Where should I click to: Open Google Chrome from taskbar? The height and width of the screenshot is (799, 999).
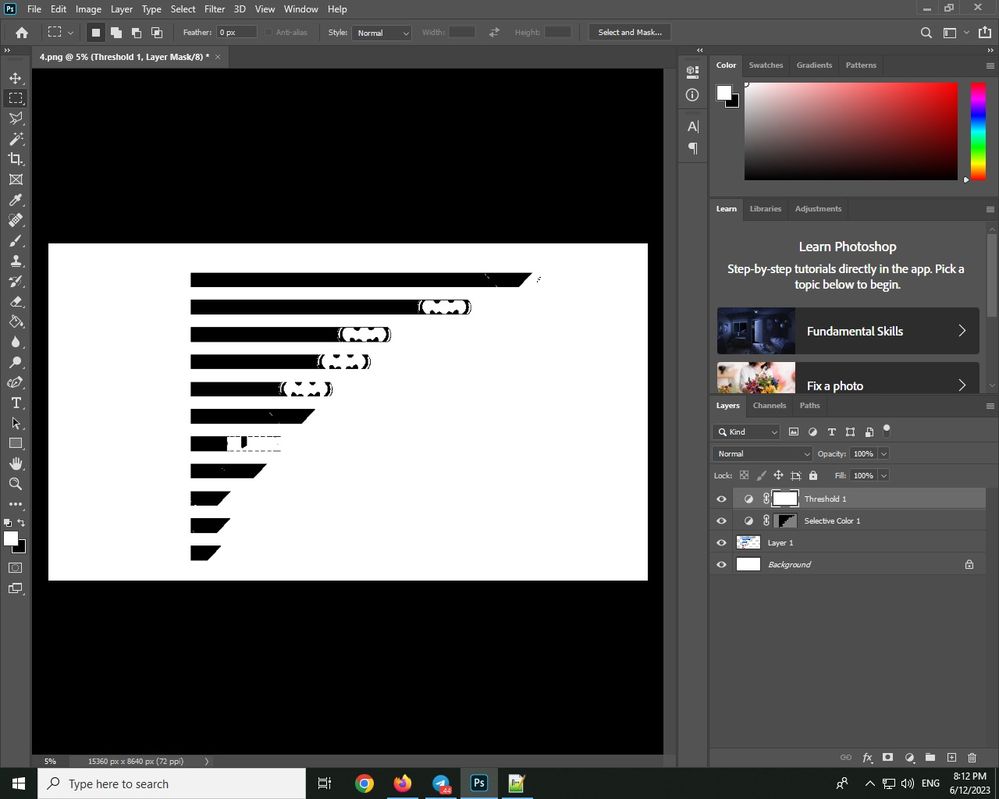coord(364,784)
